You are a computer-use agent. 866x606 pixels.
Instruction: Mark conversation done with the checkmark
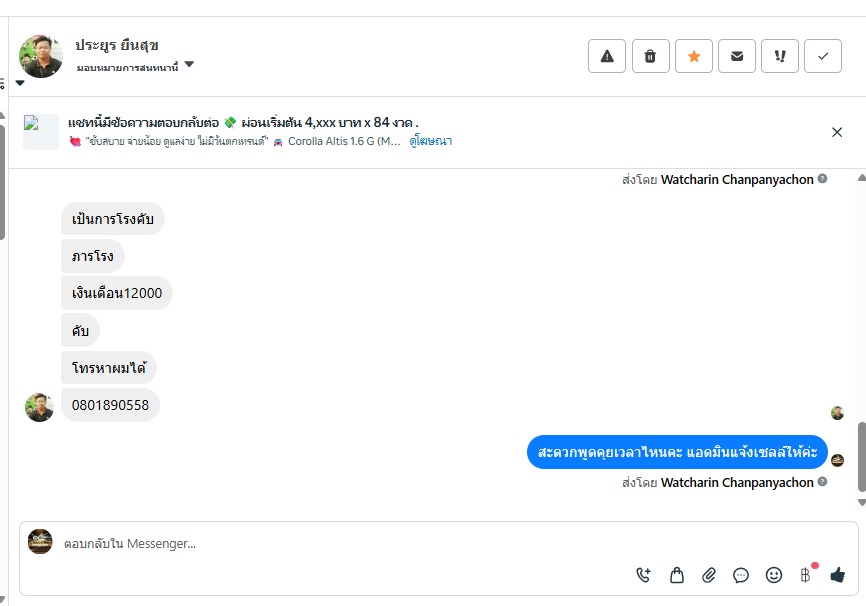pyautogui.click(x=822, y=56)
